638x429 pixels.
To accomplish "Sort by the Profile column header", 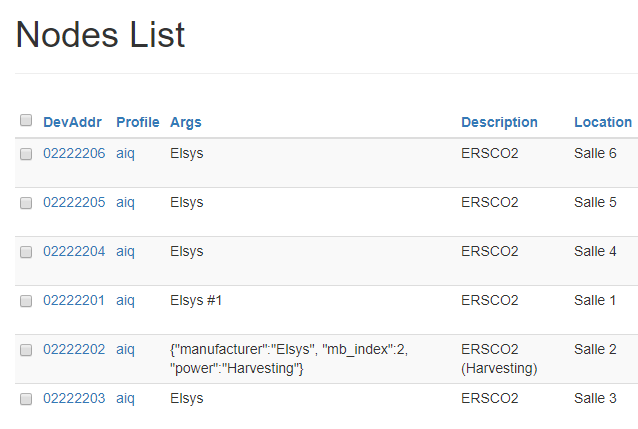I will tap(137, 122).
